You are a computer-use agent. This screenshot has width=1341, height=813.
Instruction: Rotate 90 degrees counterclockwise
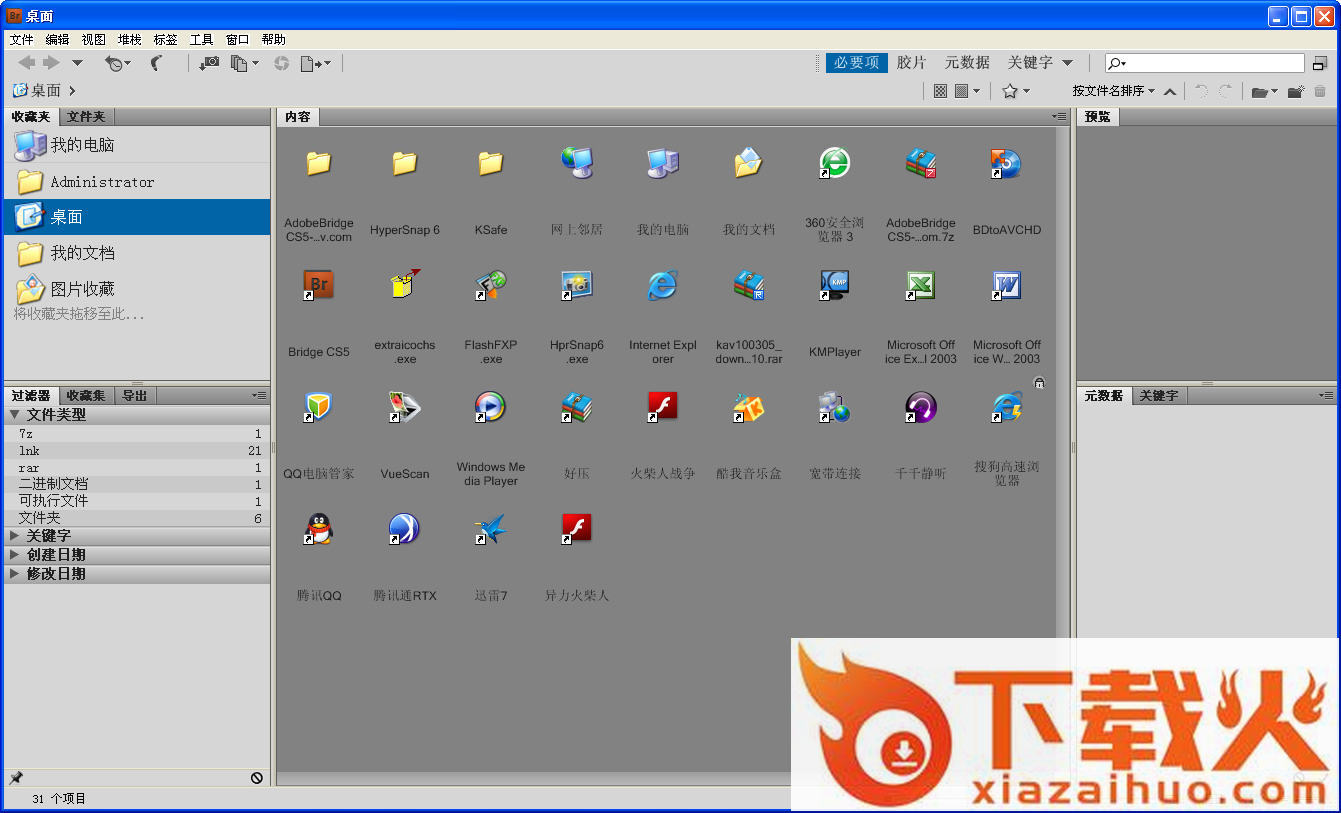tap(1201, 91)
